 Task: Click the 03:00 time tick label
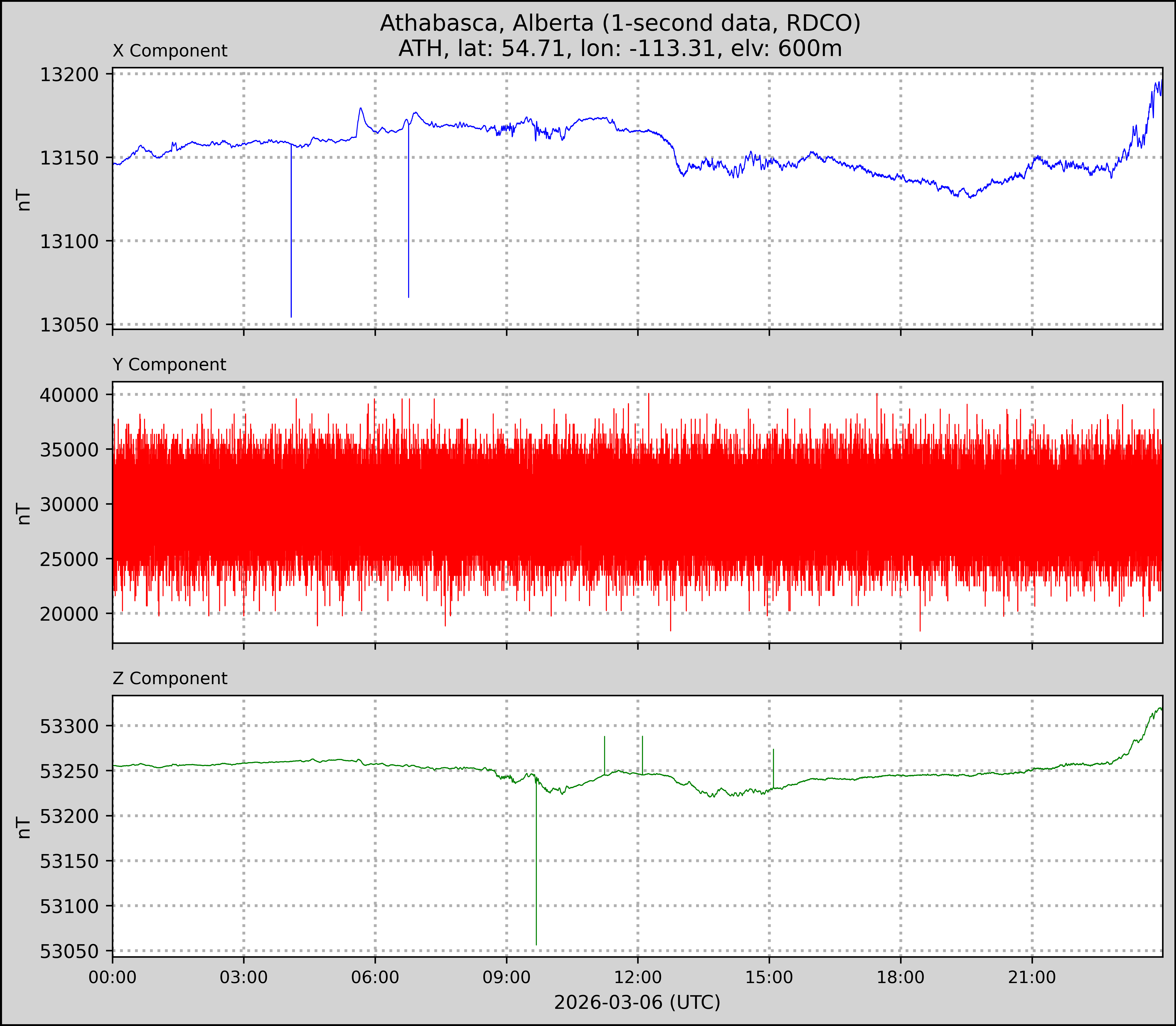click(x=244, y=977)
